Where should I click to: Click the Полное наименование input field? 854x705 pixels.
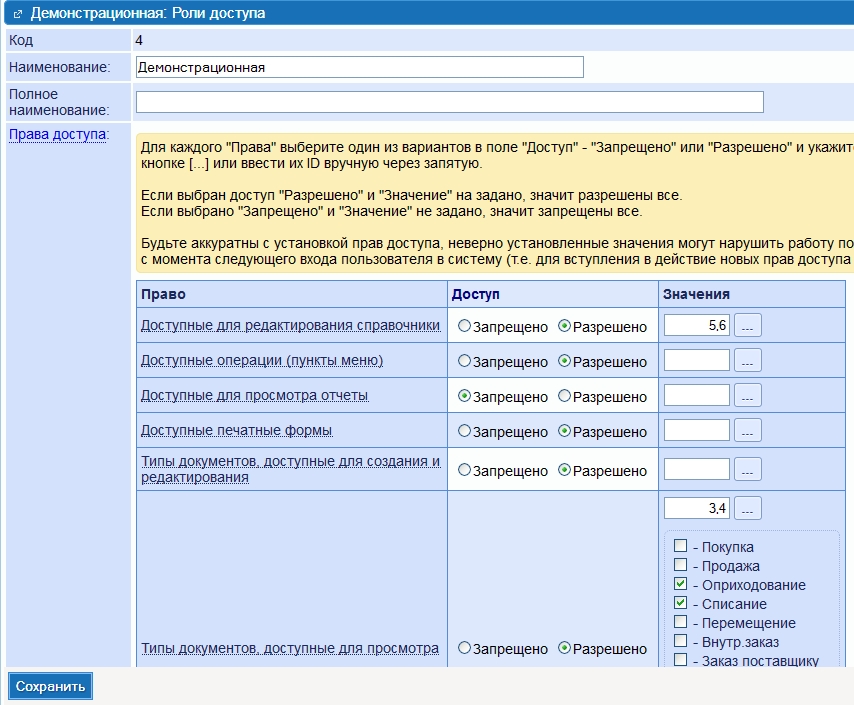[x=449, y=102]
